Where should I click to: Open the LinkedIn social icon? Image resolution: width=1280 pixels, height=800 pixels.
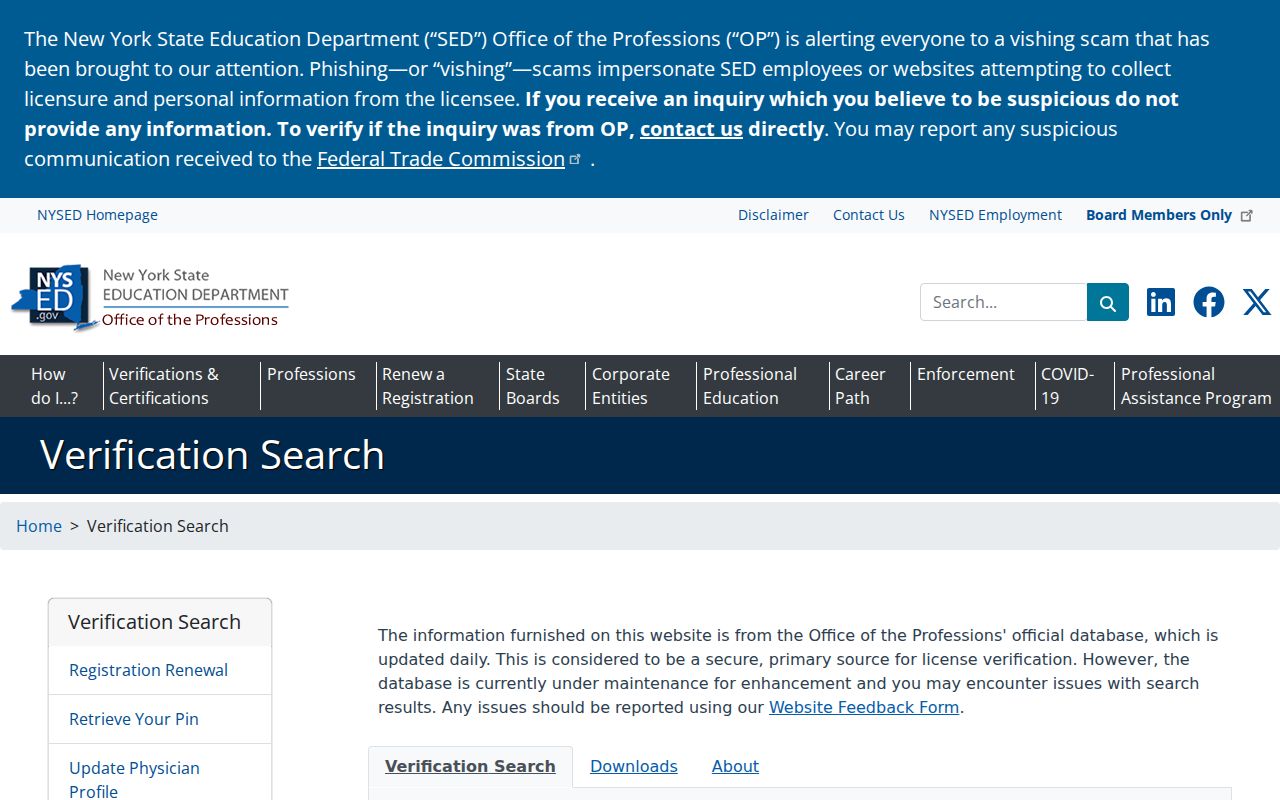[x=1161, y=302]
